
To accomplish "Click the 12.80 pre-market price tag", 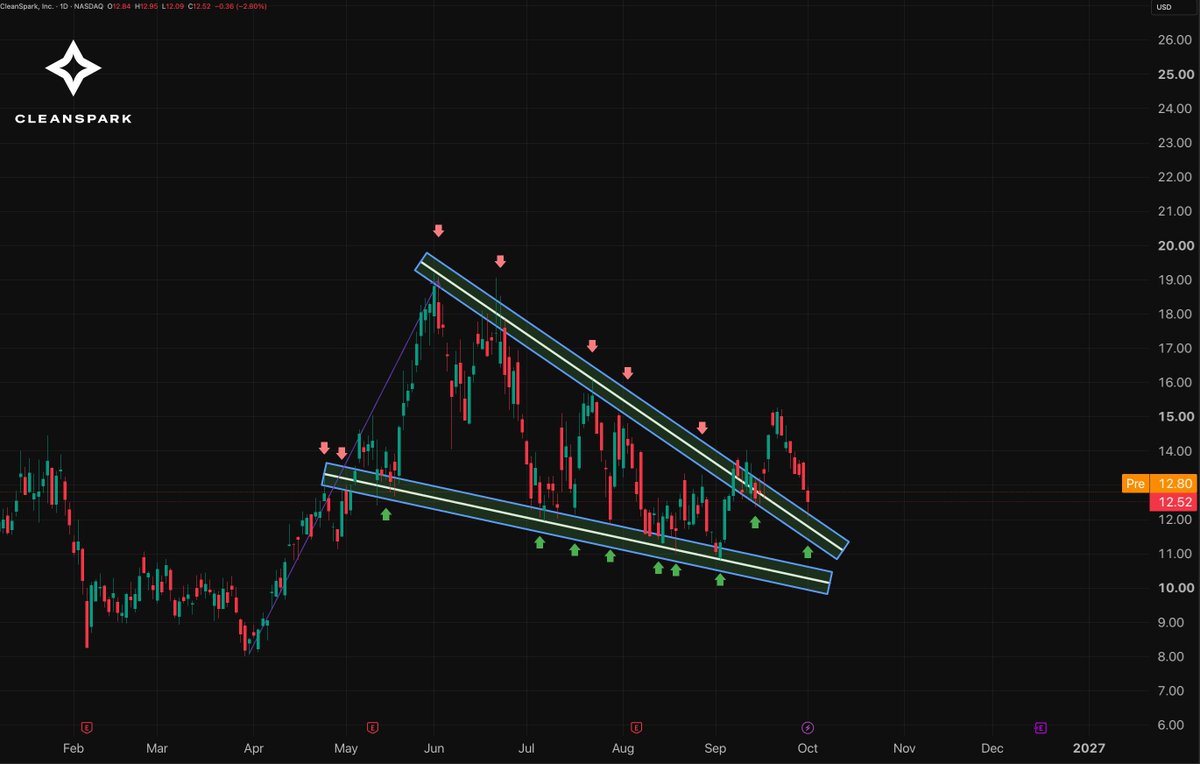I will (x=1173, y=484).
